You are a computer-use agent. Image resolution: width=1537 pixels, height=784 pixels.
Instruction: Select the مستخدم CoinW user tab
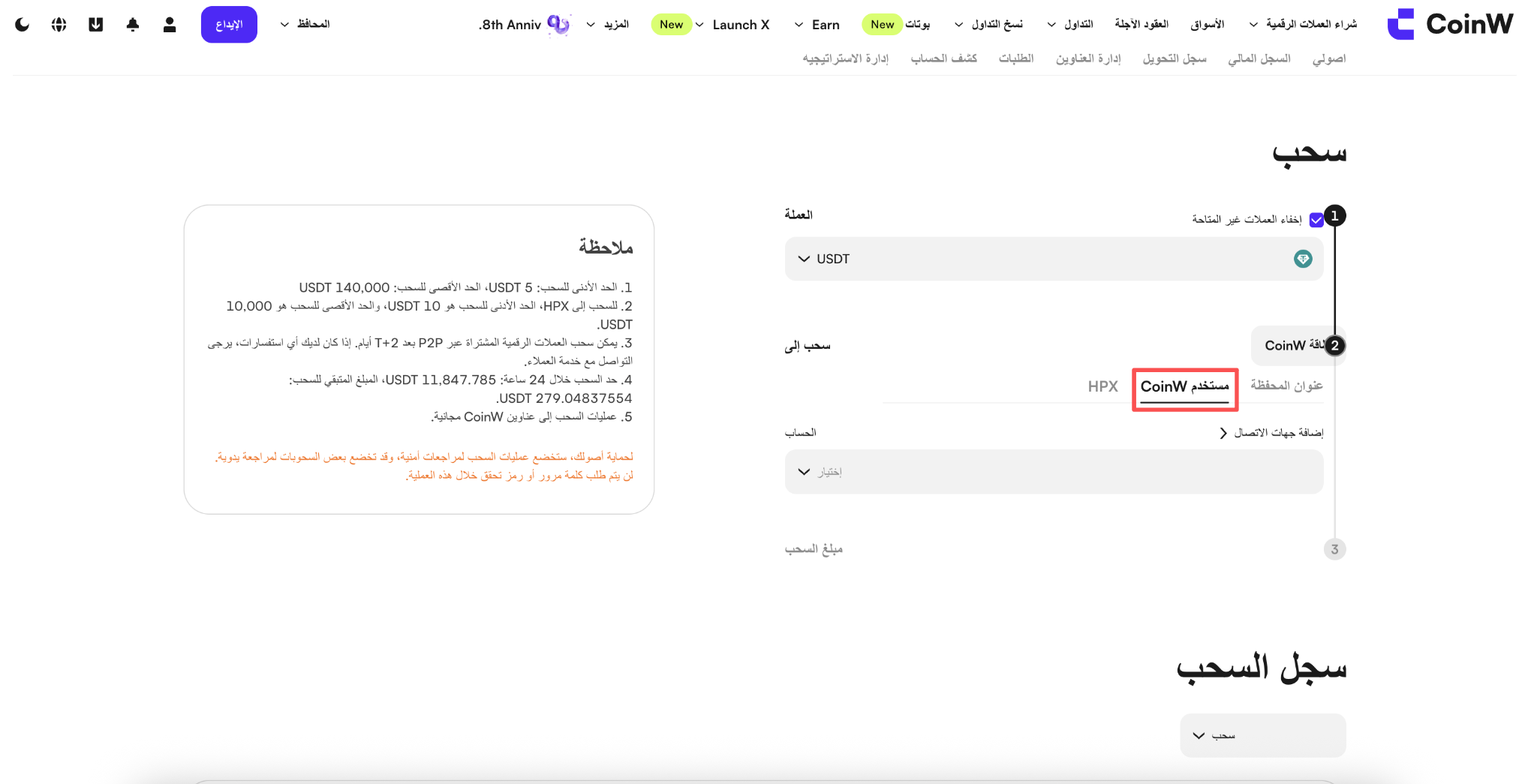click(x=1185, y=386)
